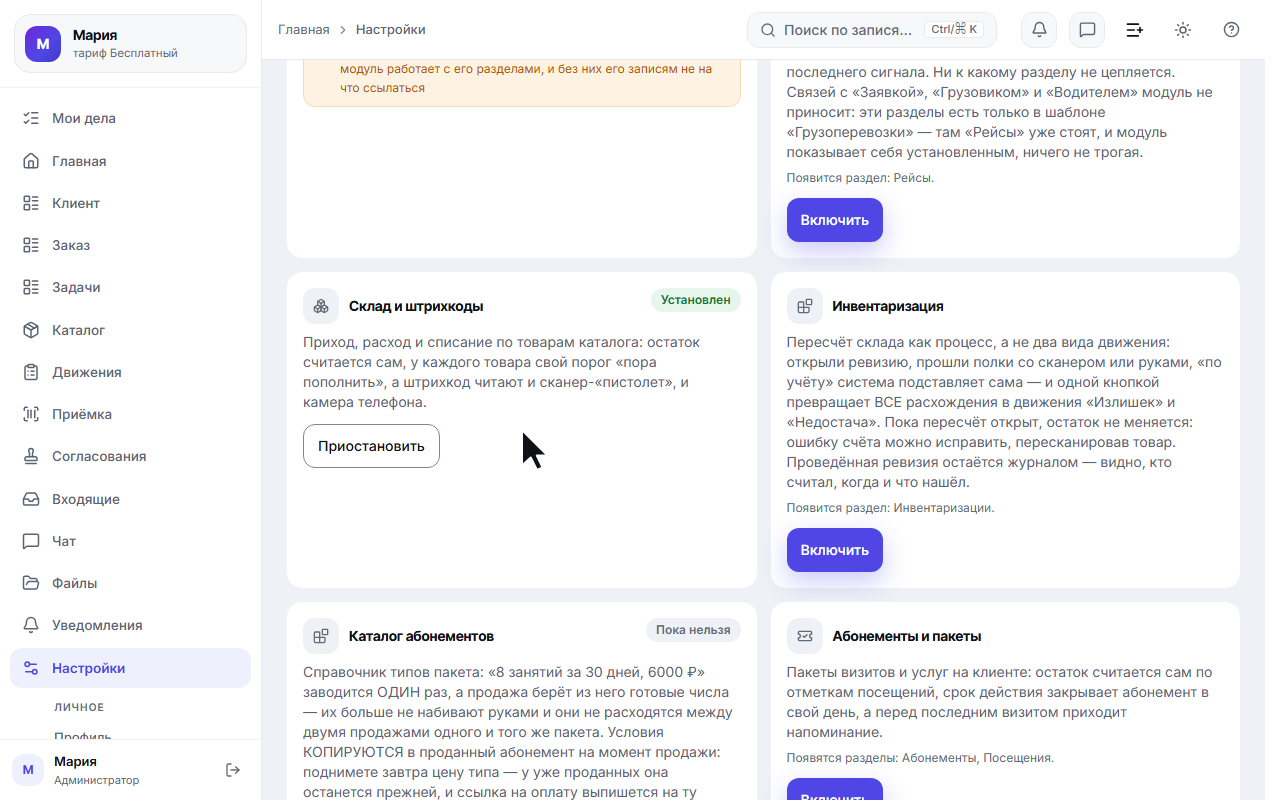The image size is (1280, 800).
Task: Click the «Мария Администратор» name at sidebar bottom
Action: [x=97, y=770]
